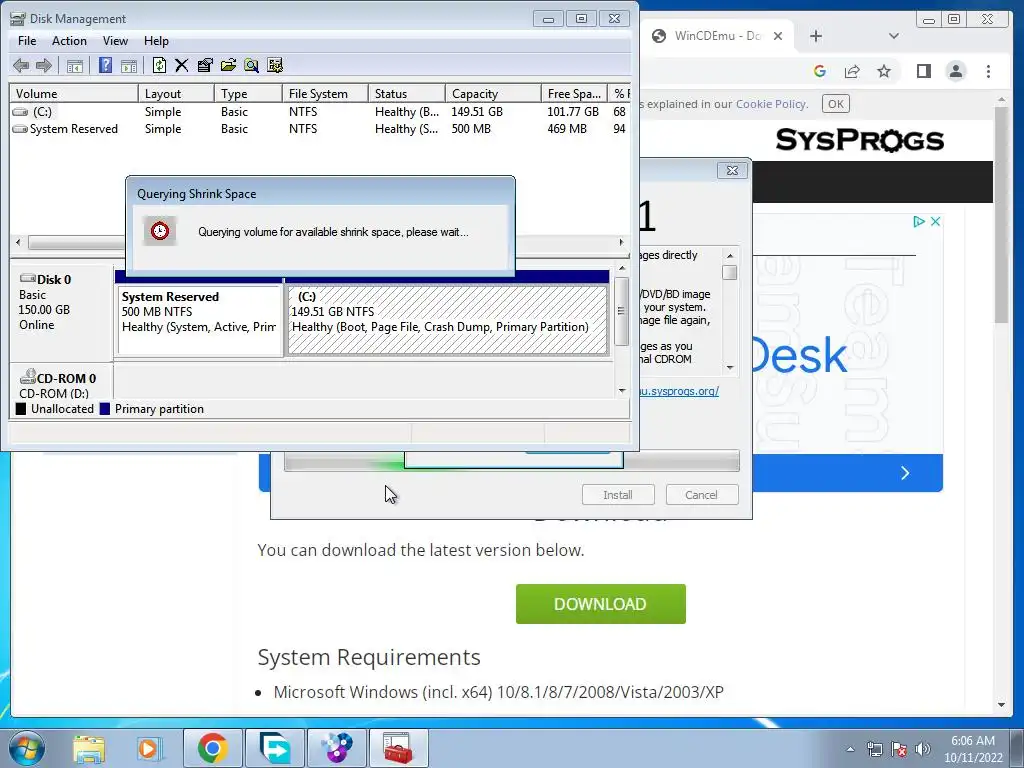Open Windows Media Player from taskbar
The height and width of the screenshot is (768, 1024).
point(148,748)
